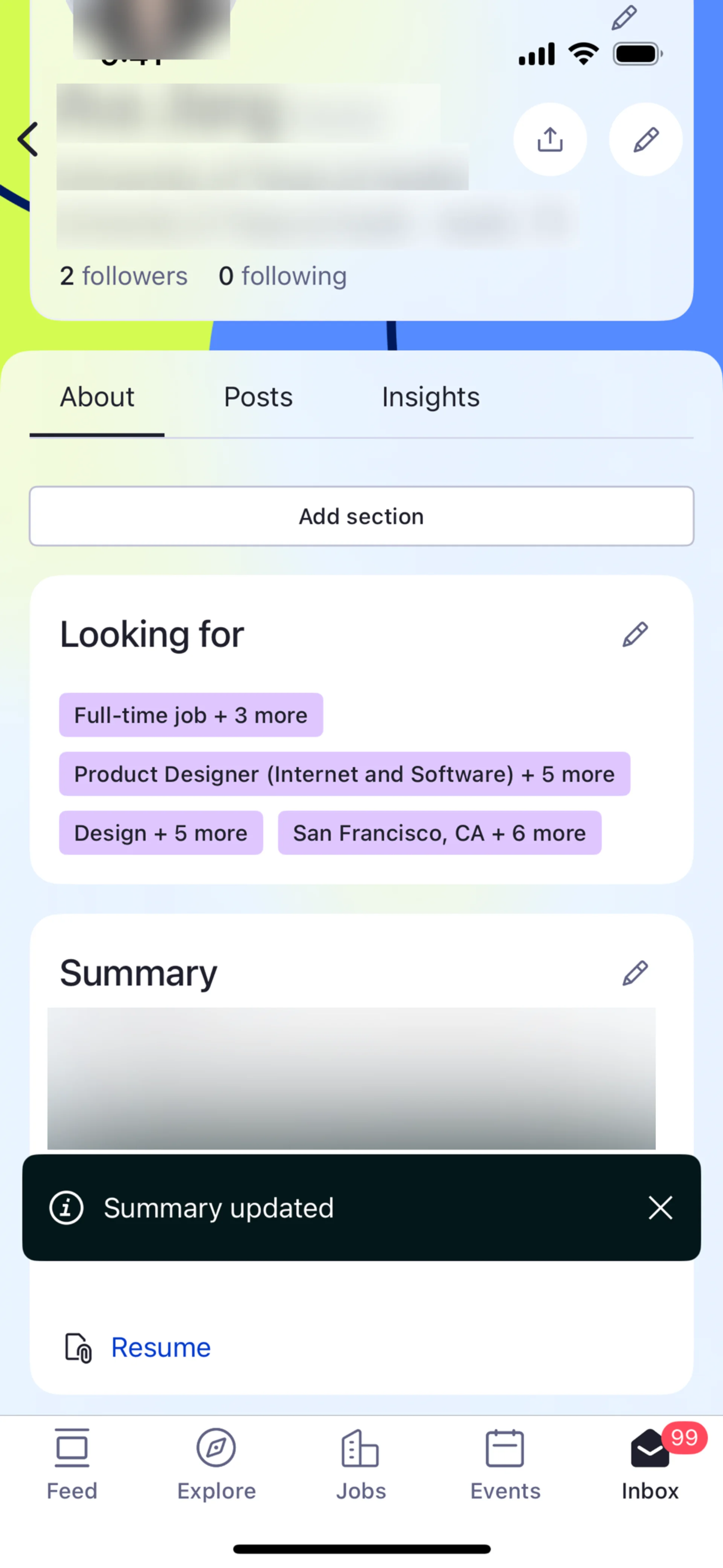The image size is (723, 1568).
Task: View the 2 followers list
Action: click(124, 277)
